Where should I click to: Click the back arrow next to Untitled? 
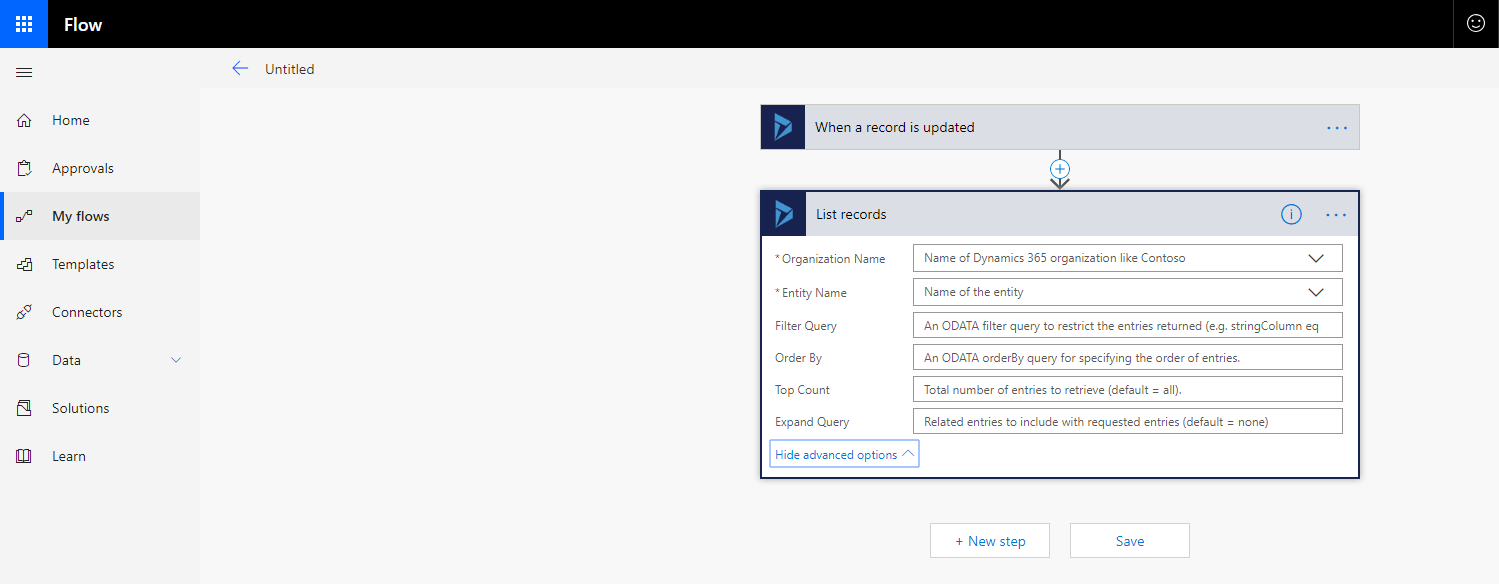click(240, 69)
